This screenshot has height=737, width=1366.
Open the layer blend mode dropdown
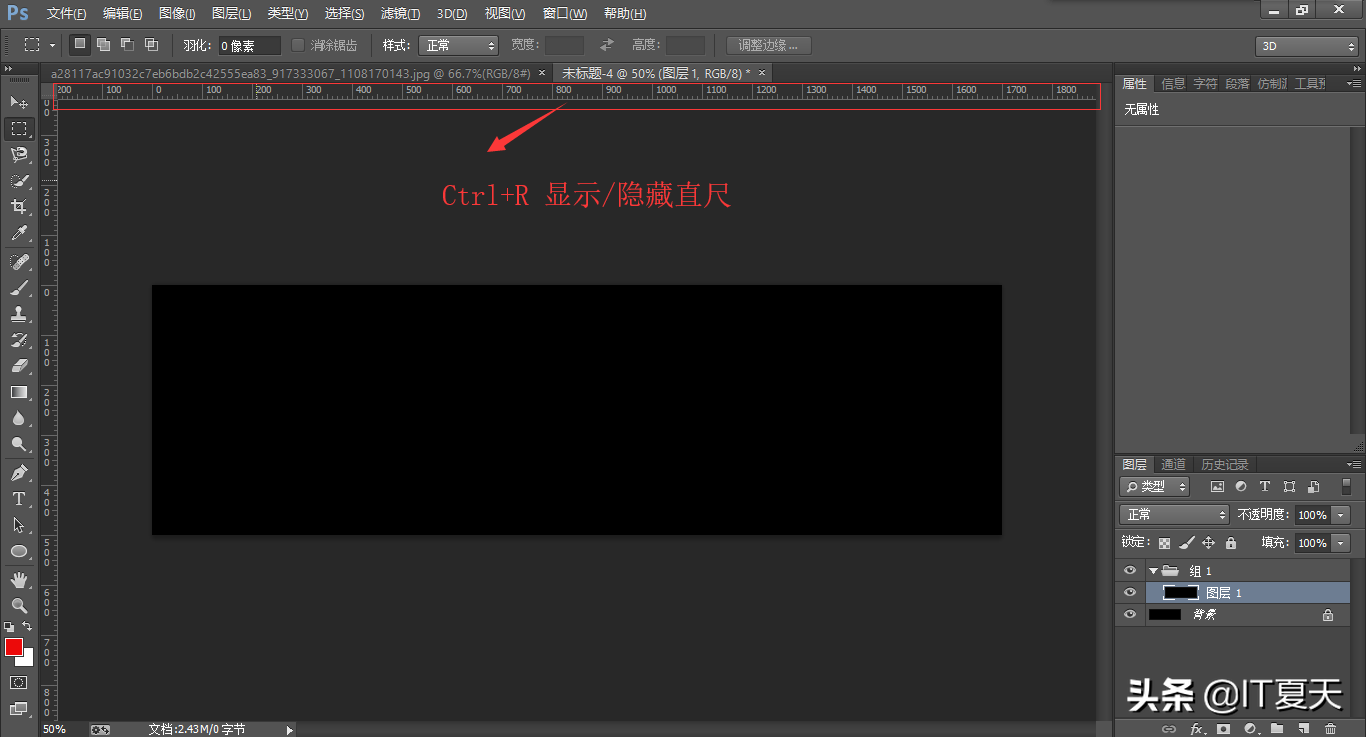(x=1174, y=515)
